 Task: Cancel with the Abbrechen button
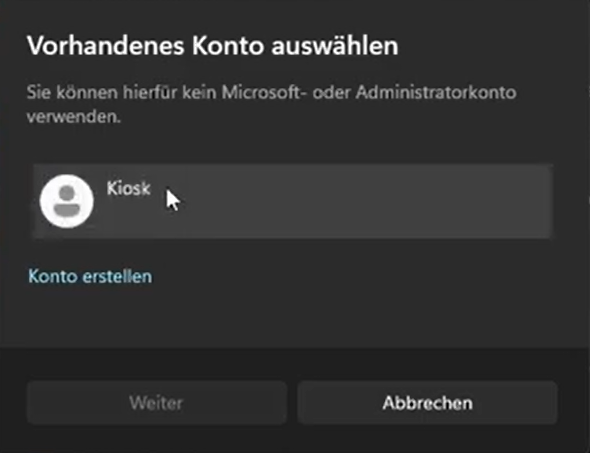pyautogui.click(x=427, y=403)
